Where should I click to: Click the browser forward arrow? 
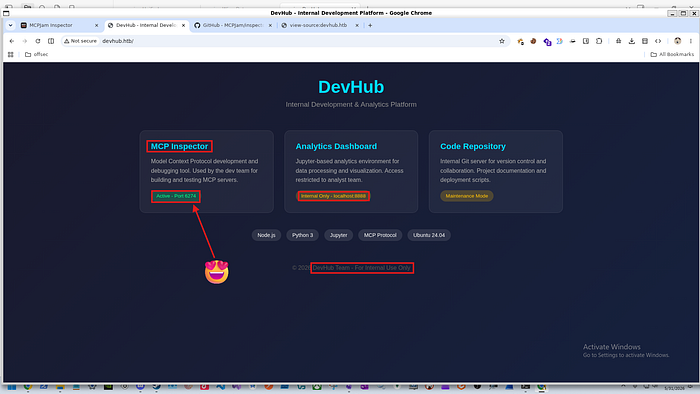click(25, 41)
